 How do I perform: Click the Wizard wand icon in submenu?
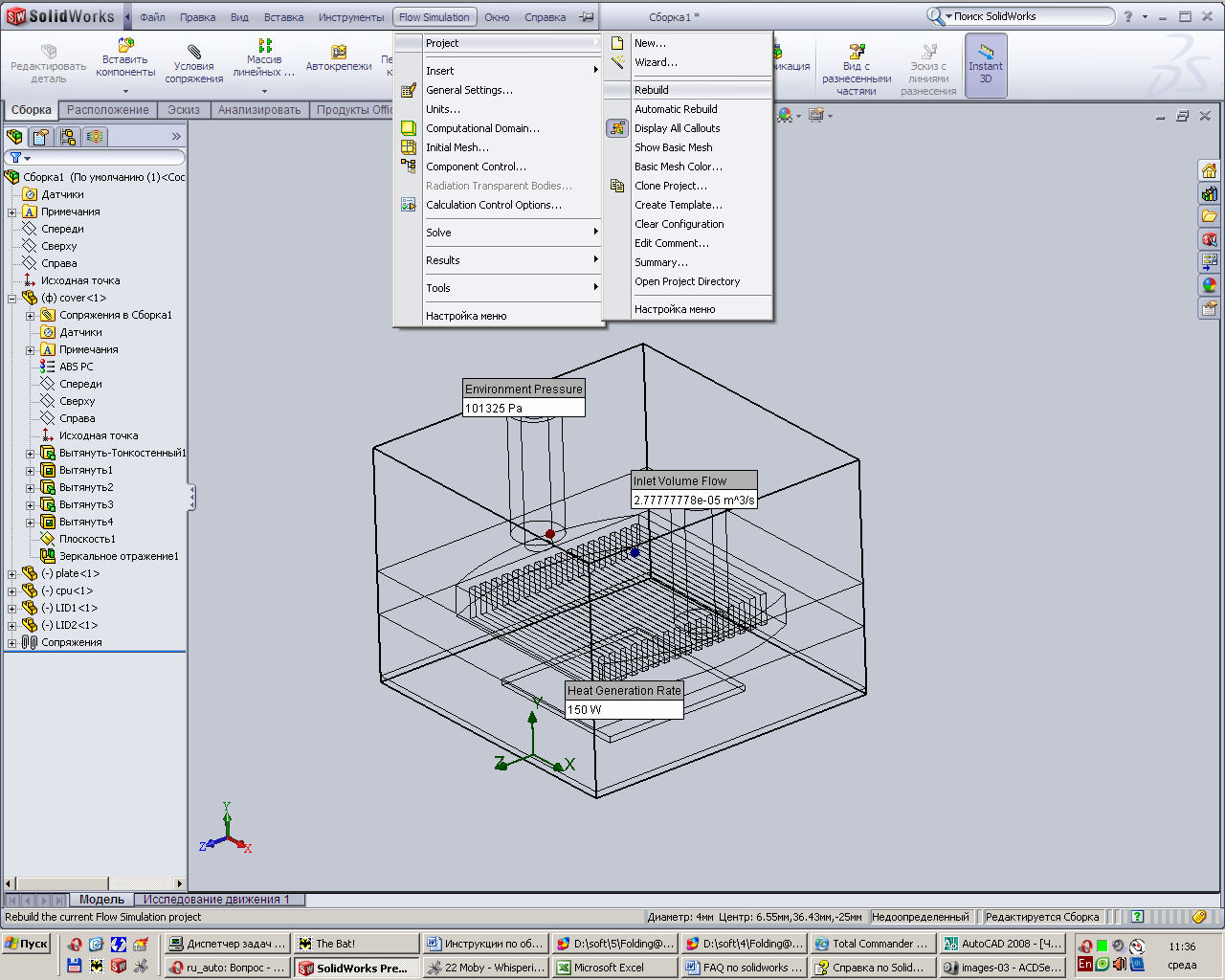(617, 62)
